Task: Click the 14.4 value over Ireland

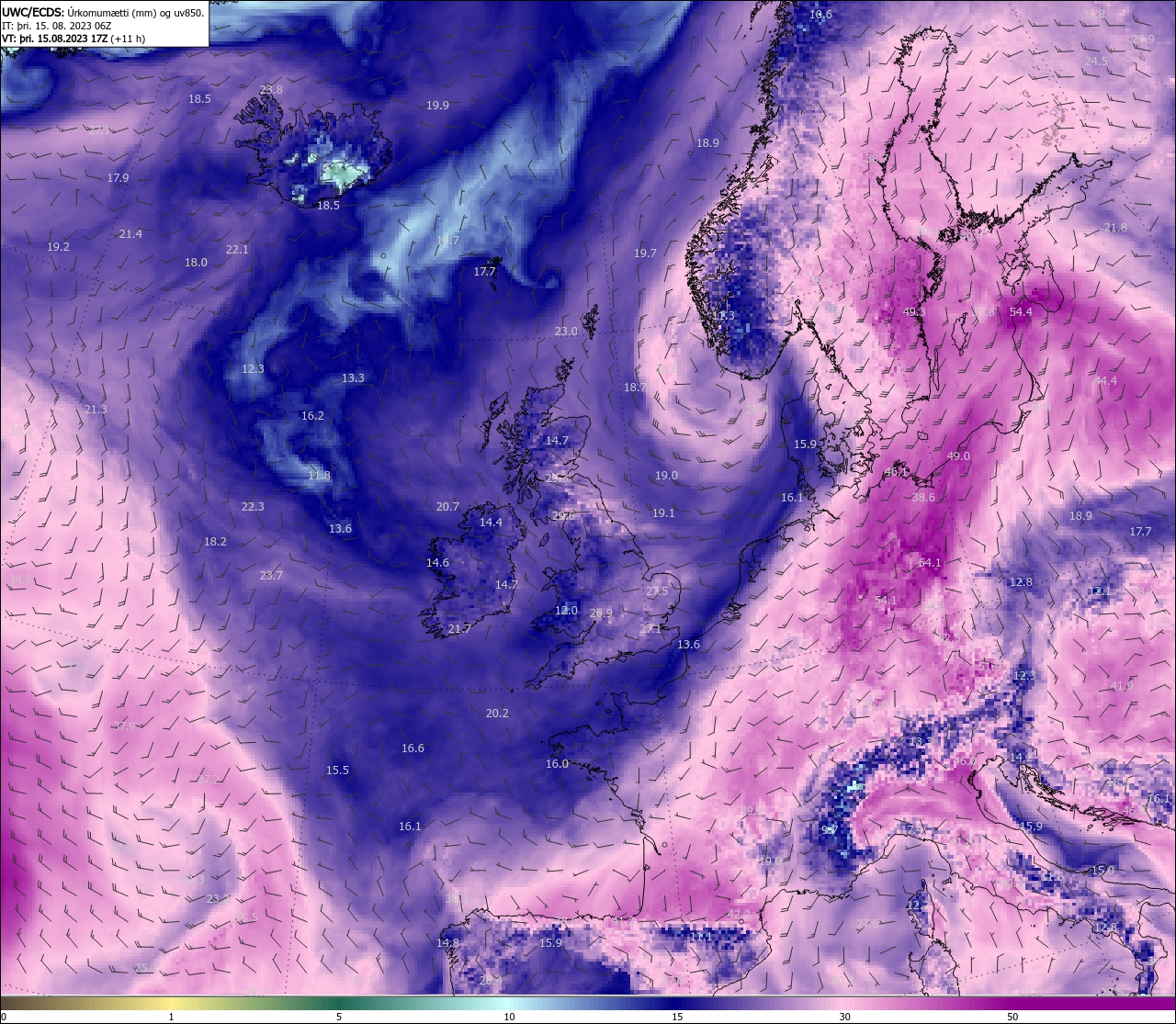Action: click(x=491, y=523)
